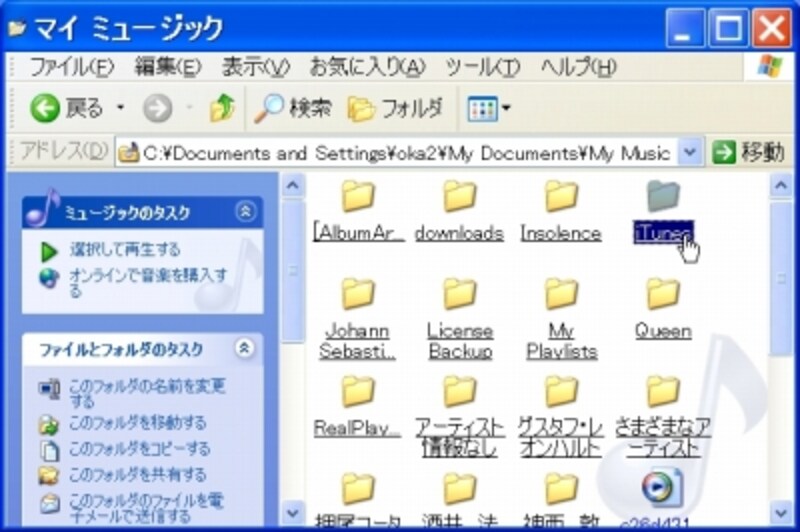This screenshot has width=800, height=532.
Task: Open the ヘルプ(H) menu
Action: (x=579, y=67)
